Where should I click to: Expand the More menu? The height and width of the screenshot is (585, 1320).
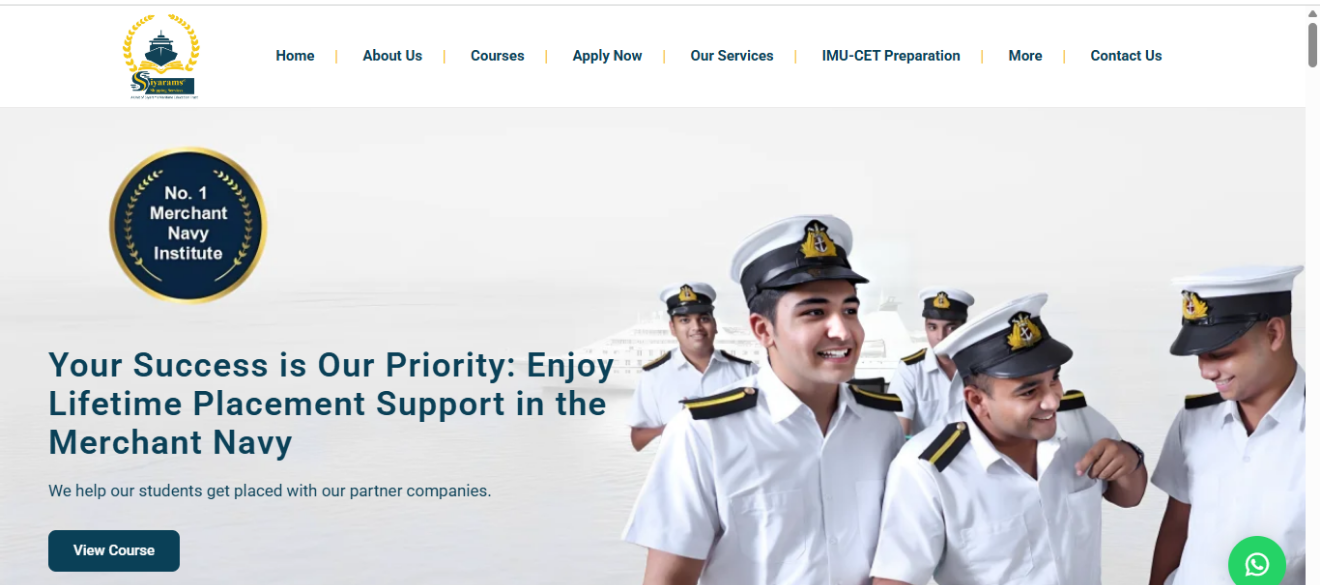(x=1025, y=56)
